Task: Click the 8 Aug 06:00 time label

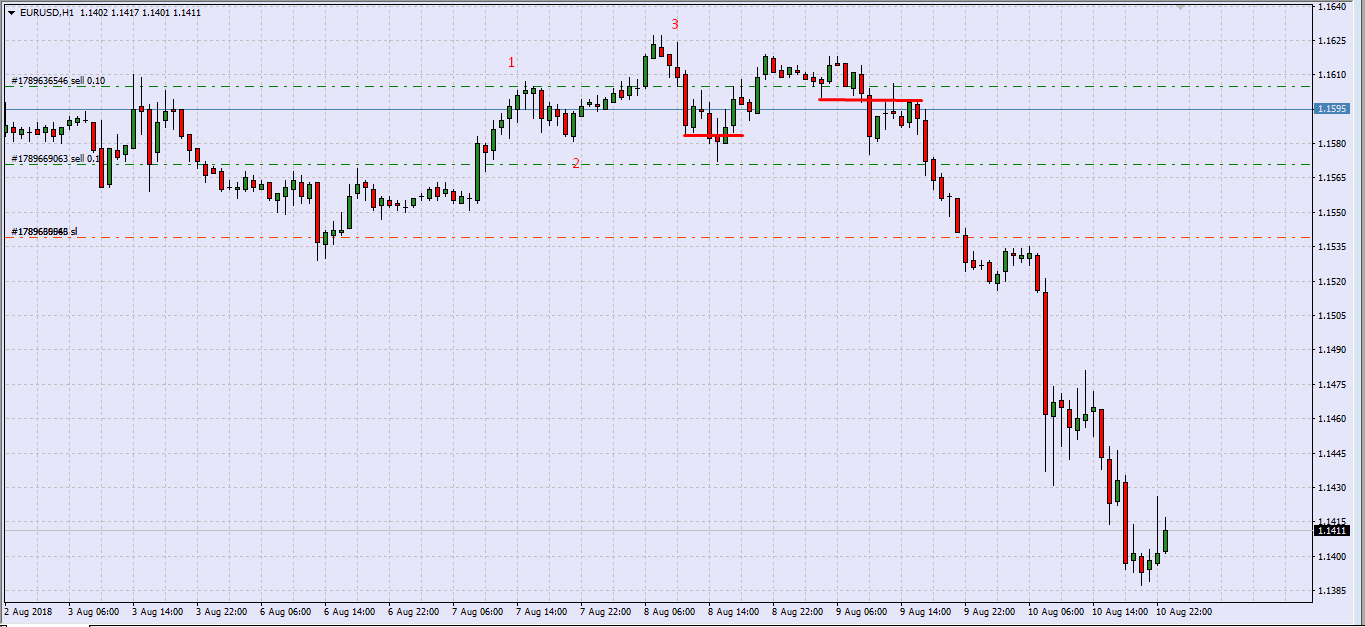Action: (670, 610)
